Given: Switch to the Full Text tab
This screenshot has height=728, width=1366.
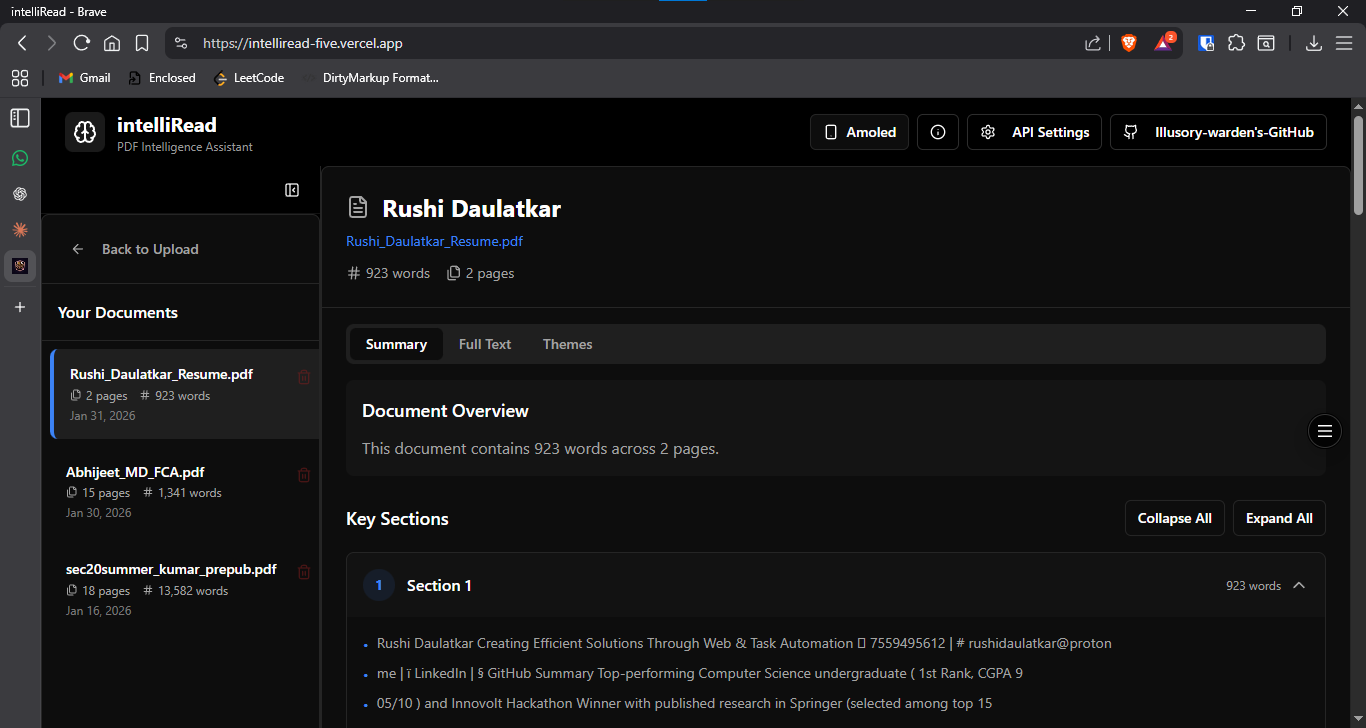Looking at the screenshot, I should pyautogui.click(x=484, y=343).
